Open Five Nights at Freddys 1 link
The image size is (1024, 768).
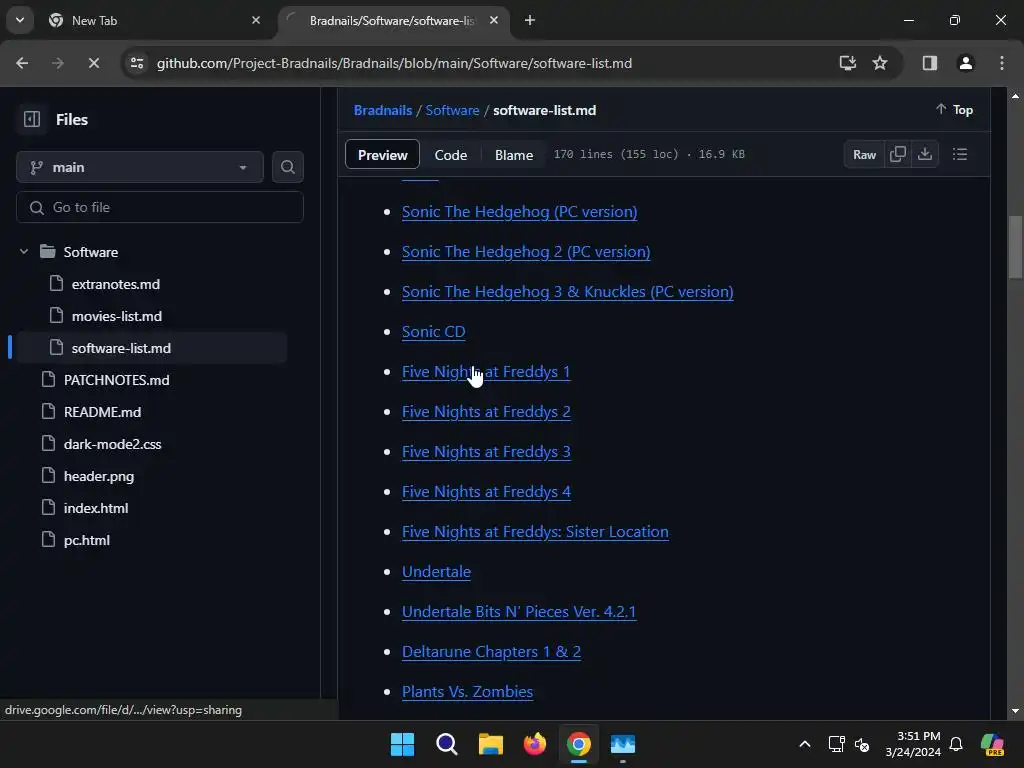click(486, 372)
